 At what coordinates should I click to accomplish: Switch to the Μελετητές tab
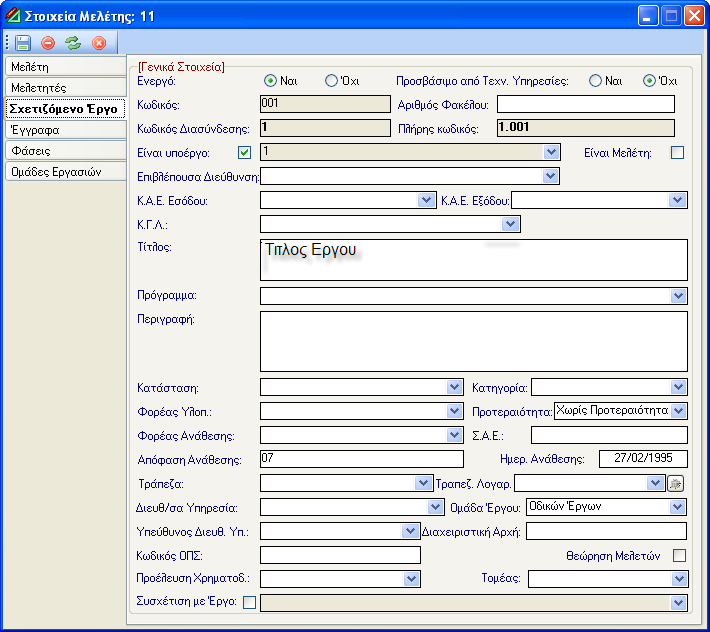point(65,87)
